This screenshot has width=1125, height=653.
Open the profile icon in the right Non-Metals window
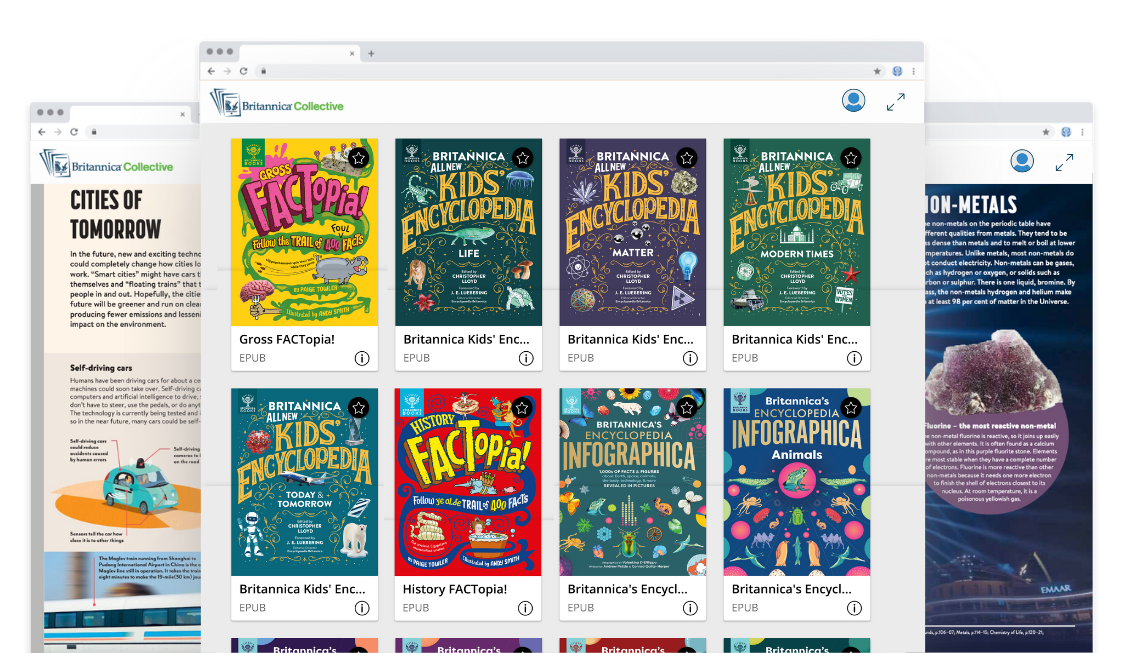tap(1022, 161)
